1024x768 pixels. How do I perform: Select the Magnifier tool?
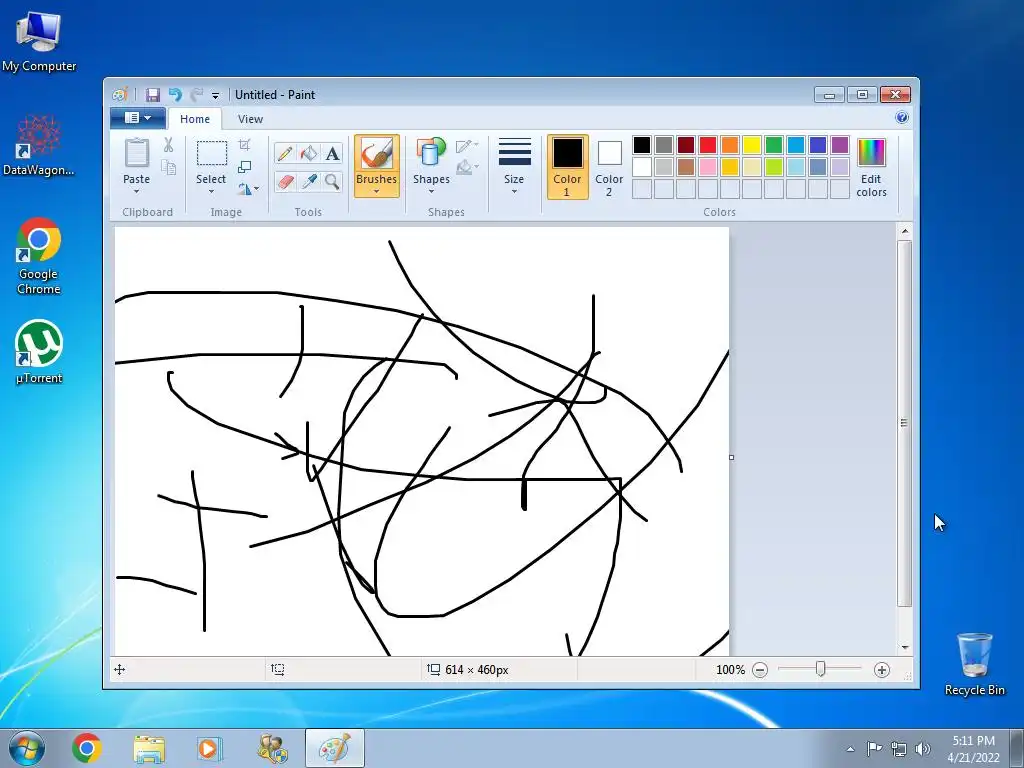(332, 181)
